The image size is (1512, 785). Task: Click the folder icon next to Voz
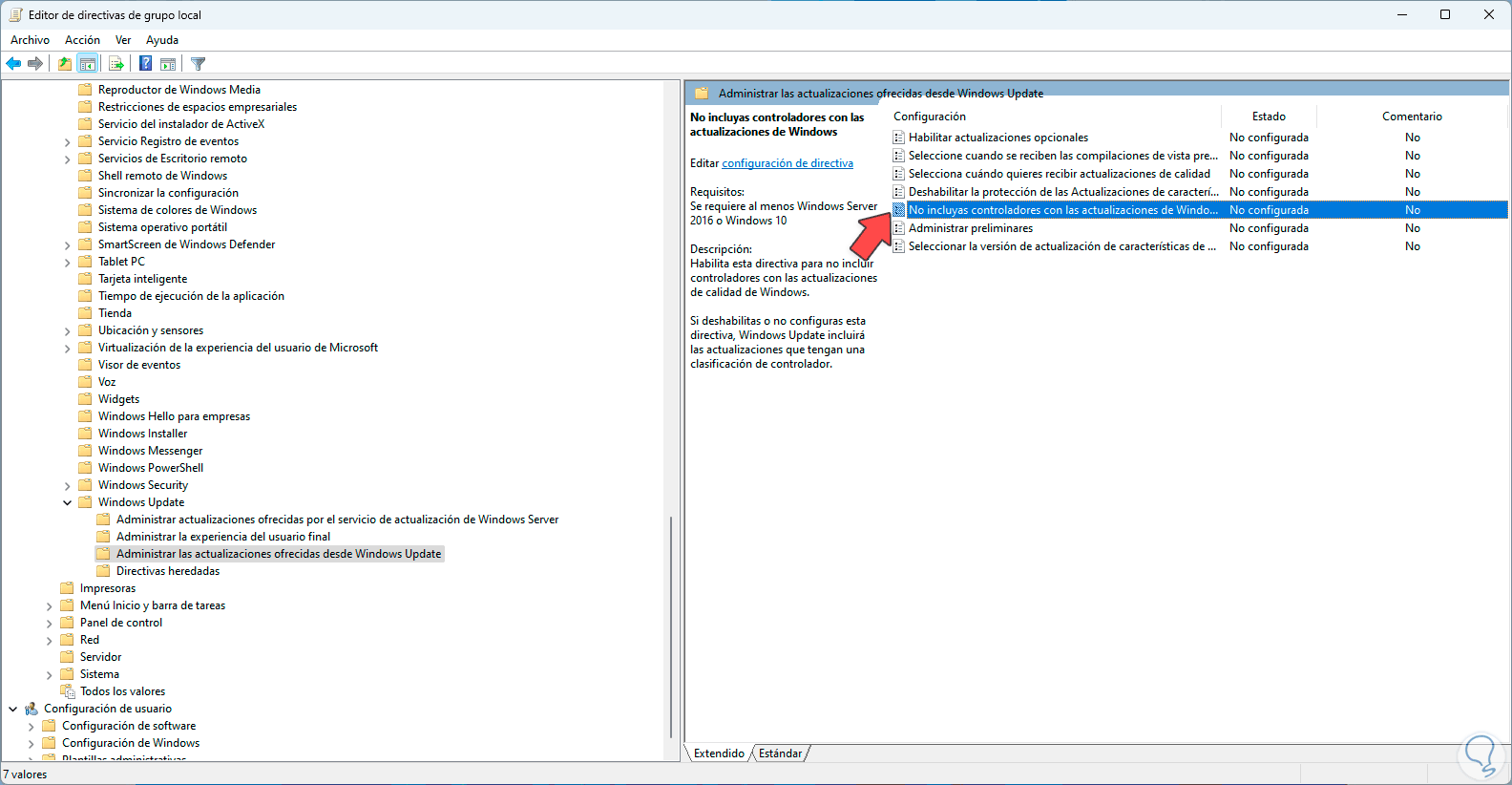pos(85,382)
